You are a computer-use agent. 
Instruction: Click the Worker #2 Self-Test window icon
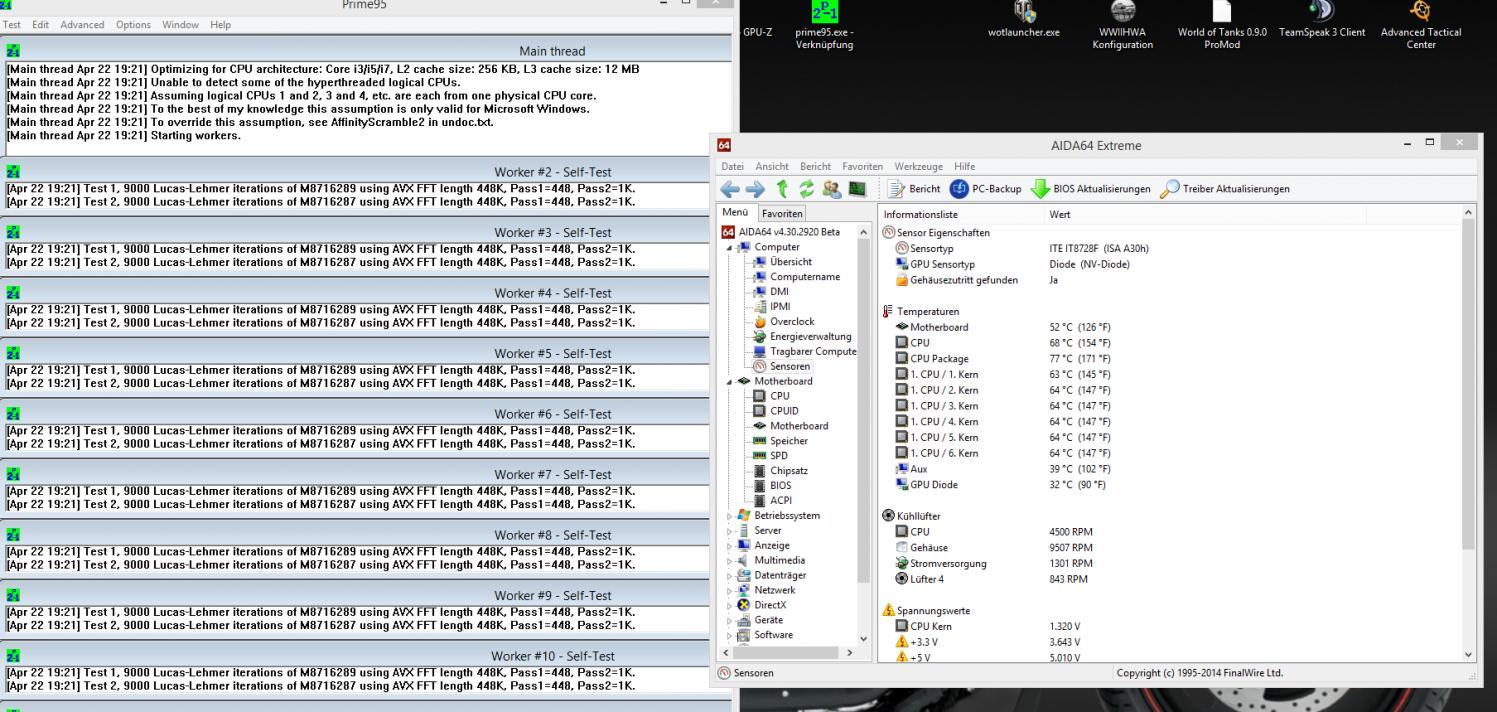click(x=13, y=172)
